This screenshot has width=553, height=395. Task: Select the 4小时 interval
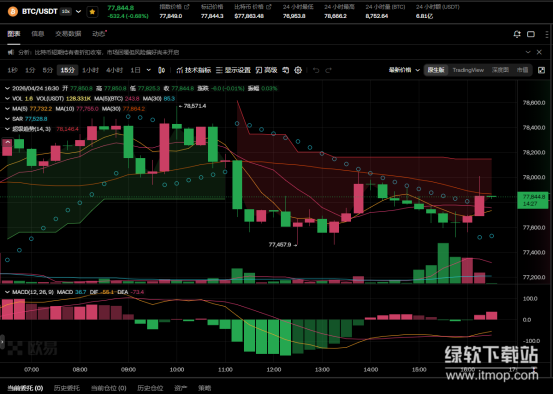point(114,70)
